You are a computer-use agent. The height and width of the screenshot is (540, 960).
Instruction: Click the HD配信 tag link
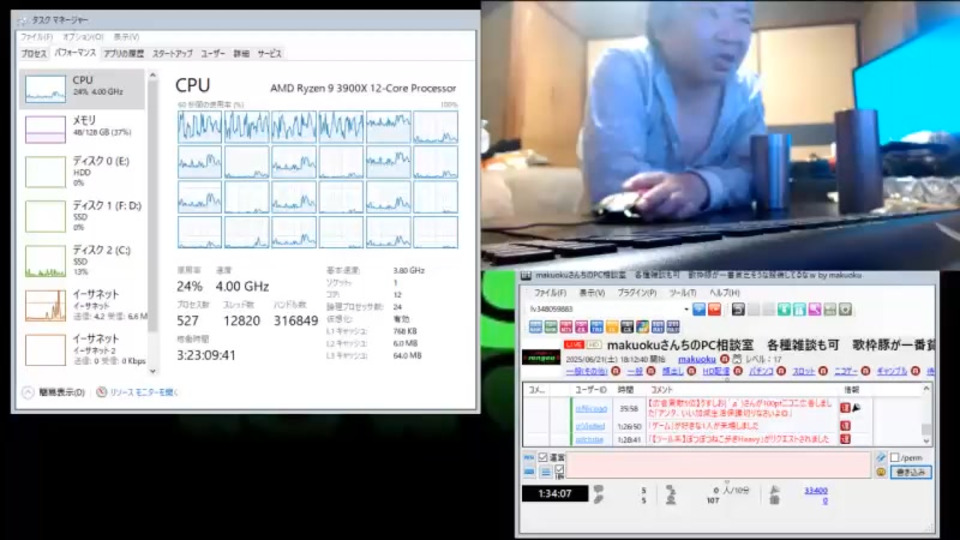coord(716,371)
